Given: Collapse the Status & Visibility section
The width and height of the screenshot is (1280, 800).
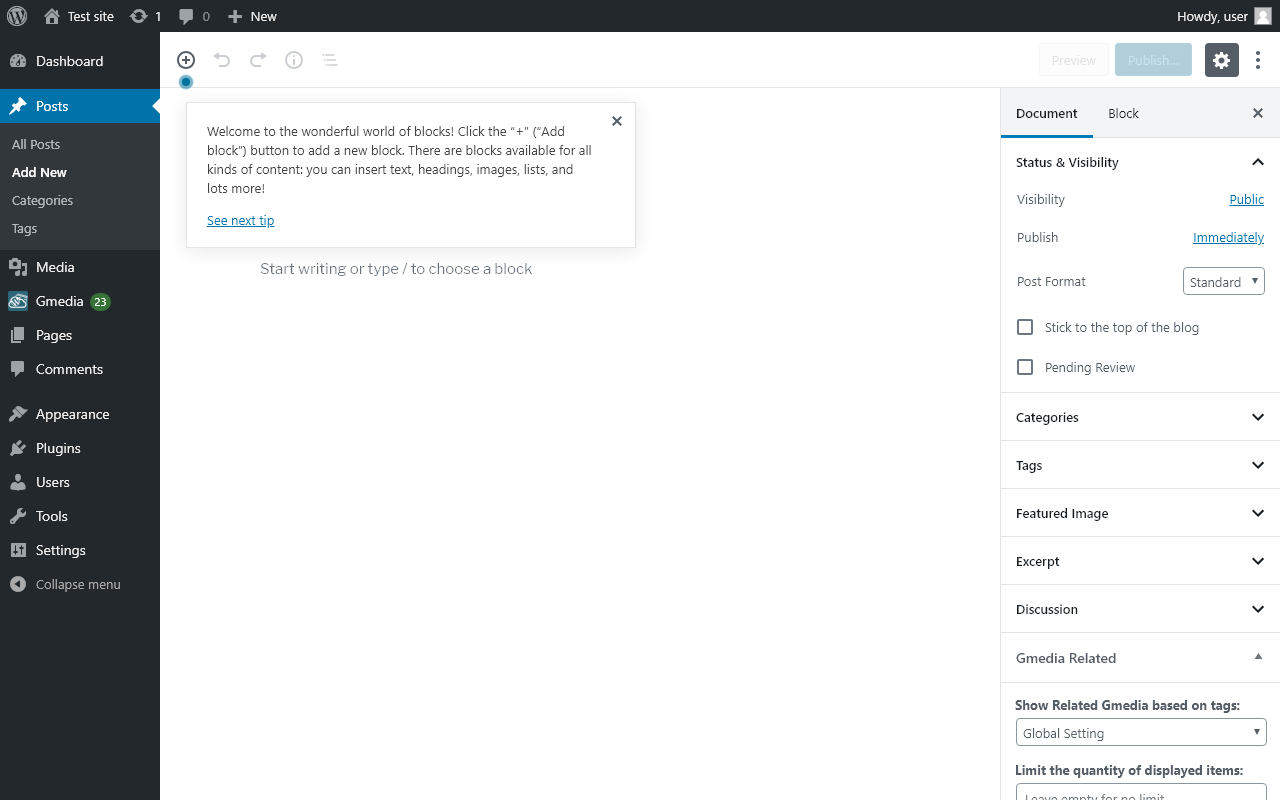Looking at the screenshot, I should coord(1140,162).
